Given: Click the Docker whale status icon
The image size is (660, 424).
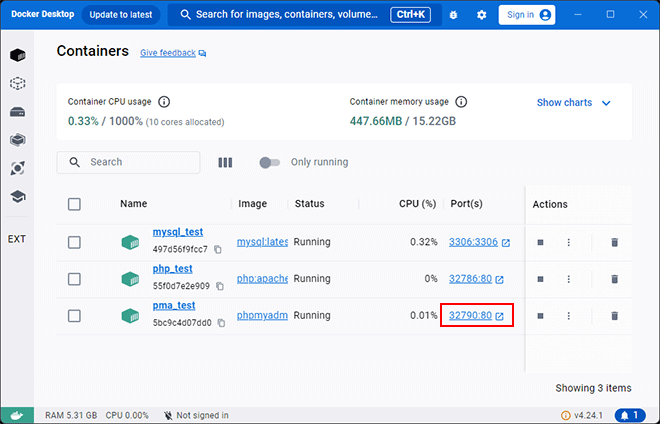Looking at the screenshot, I should [x=17, y=416].
